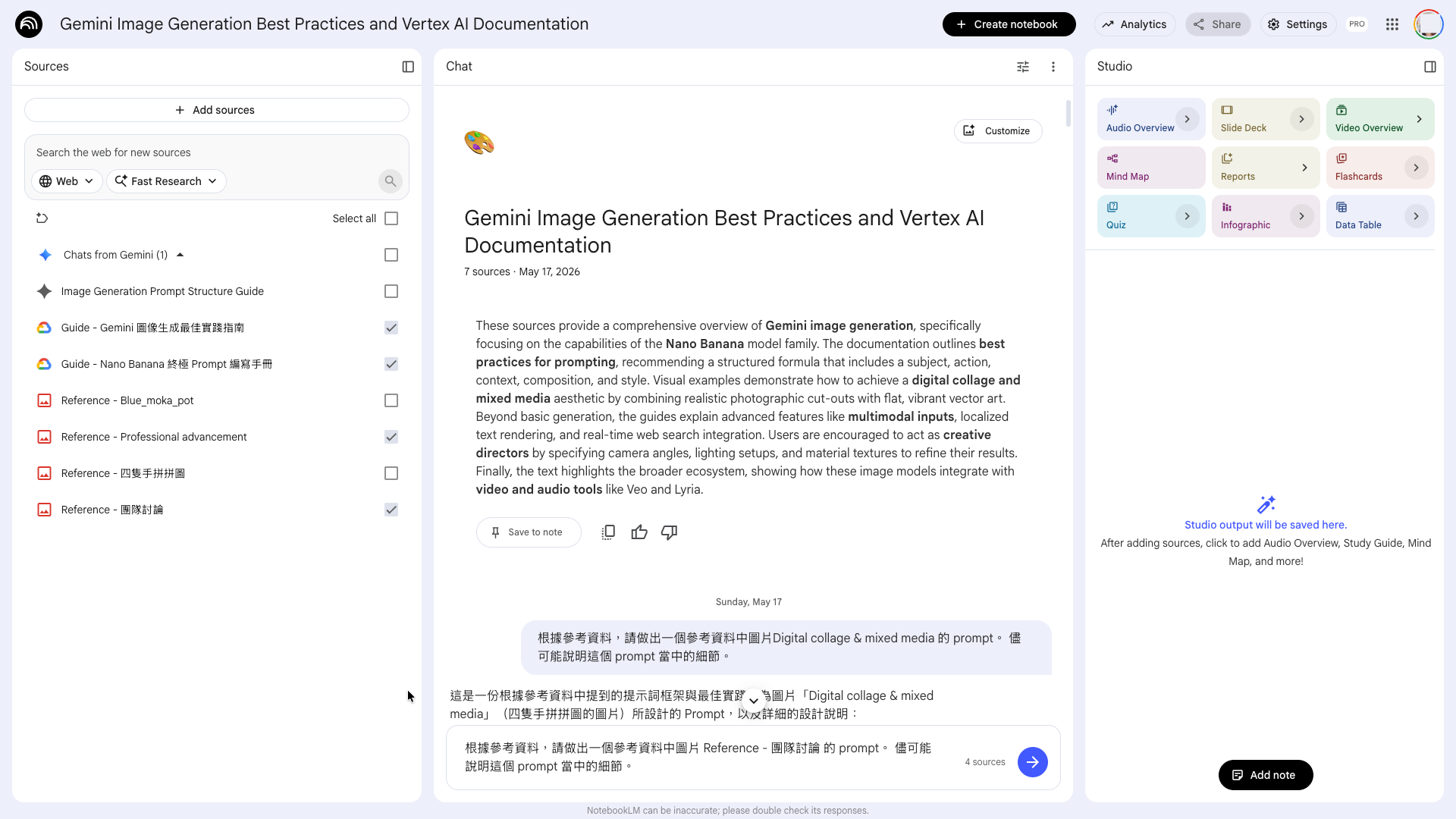Screen dimensions: 1456x819
Task: Click the palette emoji notebook icon
Action: coord(479,143)
